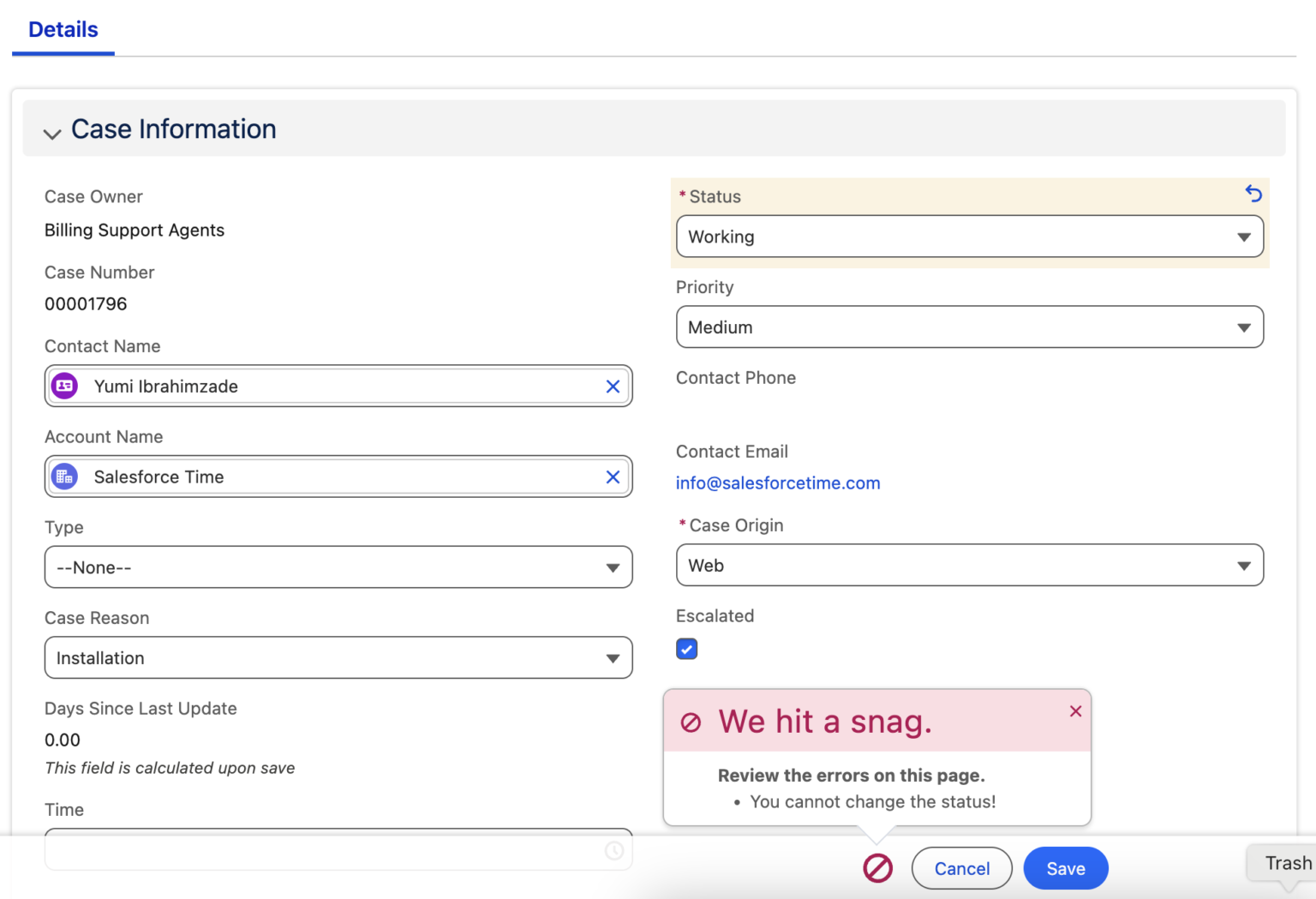Open the Status dropdown showing Working
The image size is (1316, 899).
[970, 237]
